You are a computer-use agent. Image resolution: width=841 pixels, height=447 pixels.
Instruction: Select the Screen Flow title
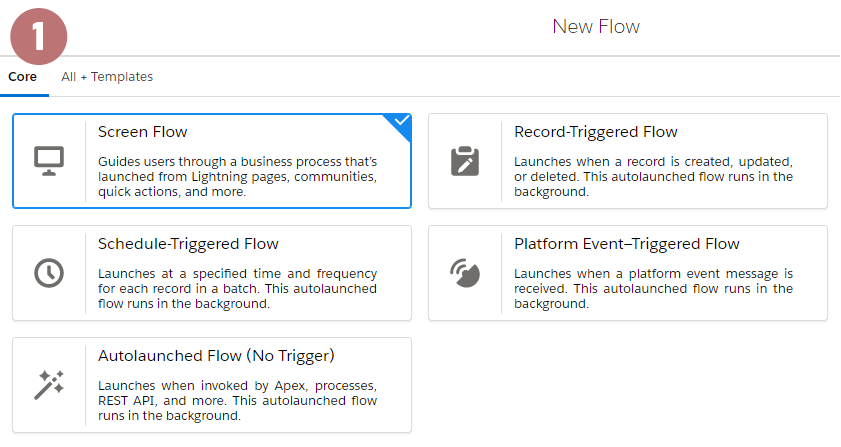[x=143, y=132]
